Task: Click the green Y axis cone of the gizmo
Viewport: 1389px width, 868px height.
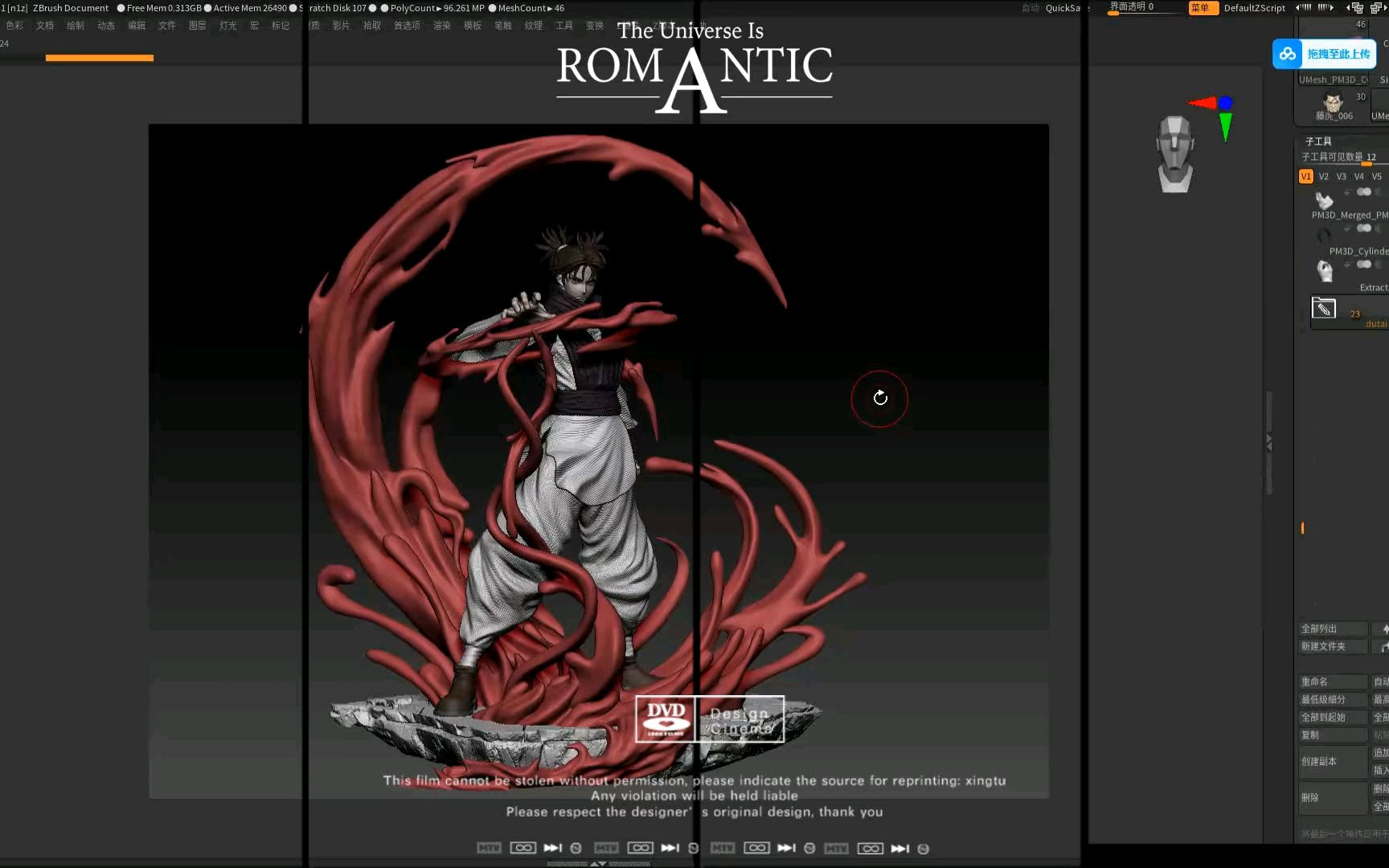Action: click(x=1225, y=127)
